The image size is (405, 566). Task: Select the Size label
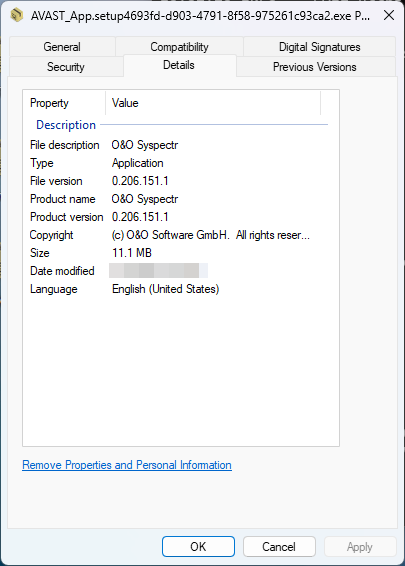point(40,253)
